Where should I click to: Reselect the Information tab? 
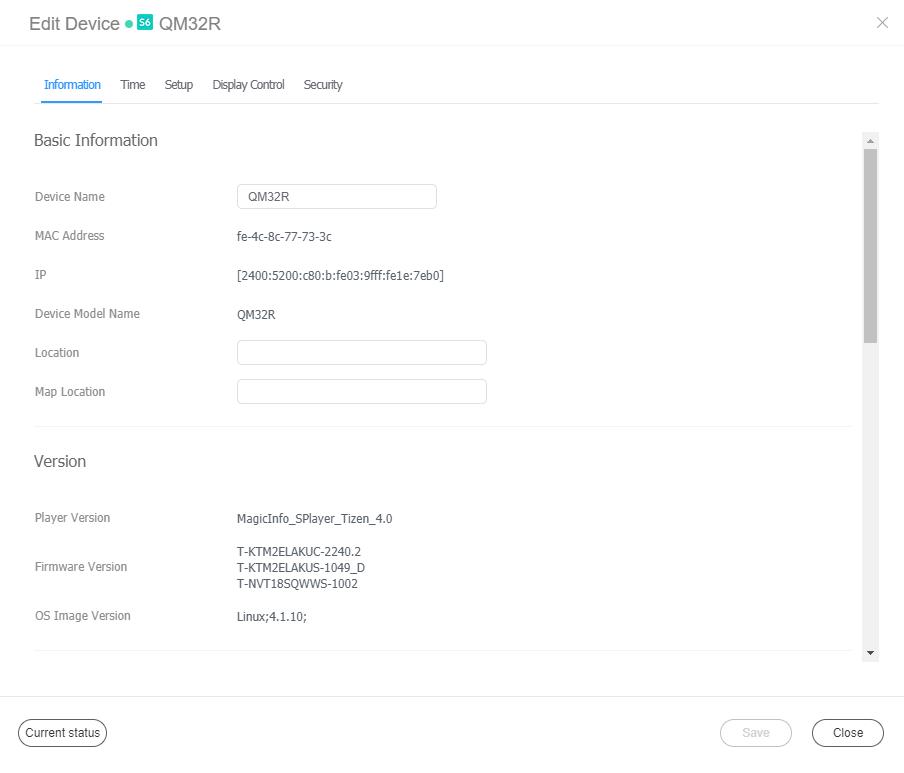point(71,85)
